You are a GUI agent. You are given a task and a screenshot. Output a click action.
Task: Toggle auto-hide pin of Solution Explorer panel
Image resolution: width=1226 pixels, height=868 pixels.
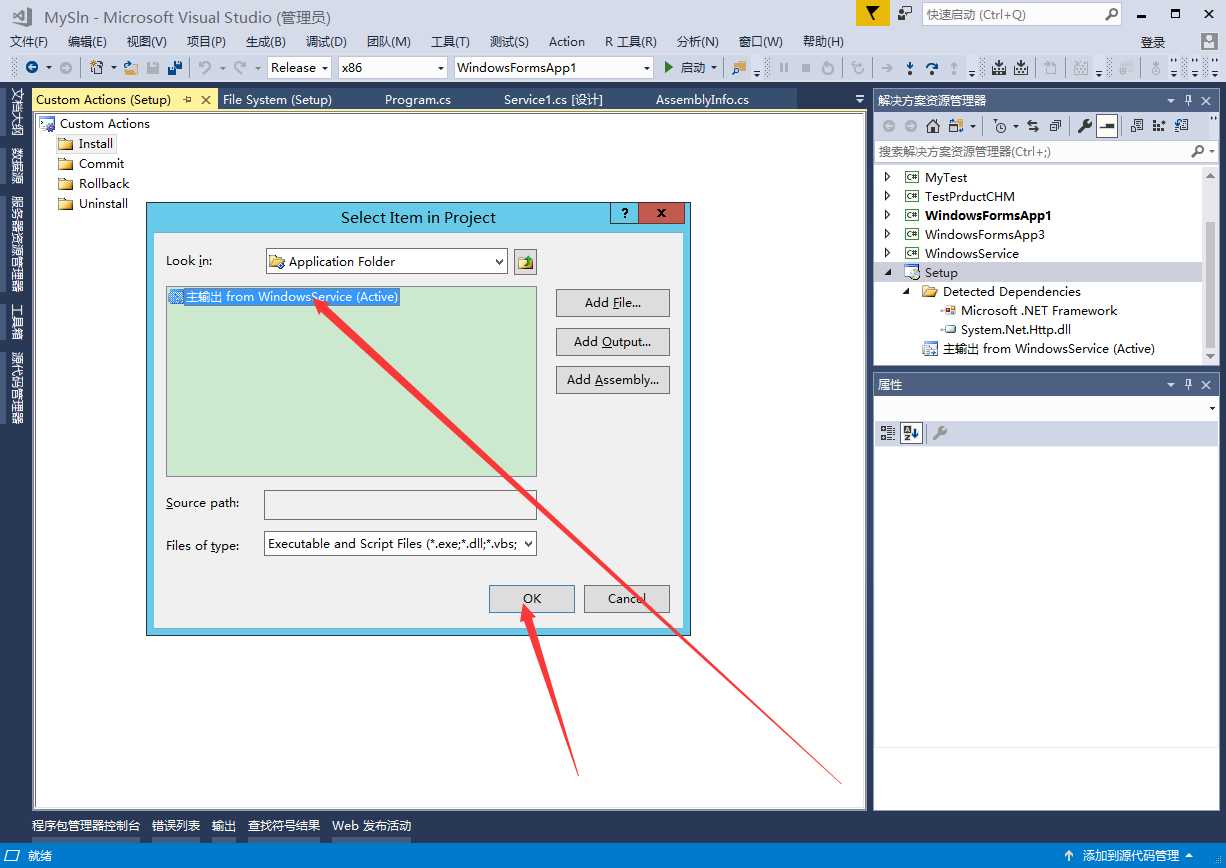[x=1189, y=101]
